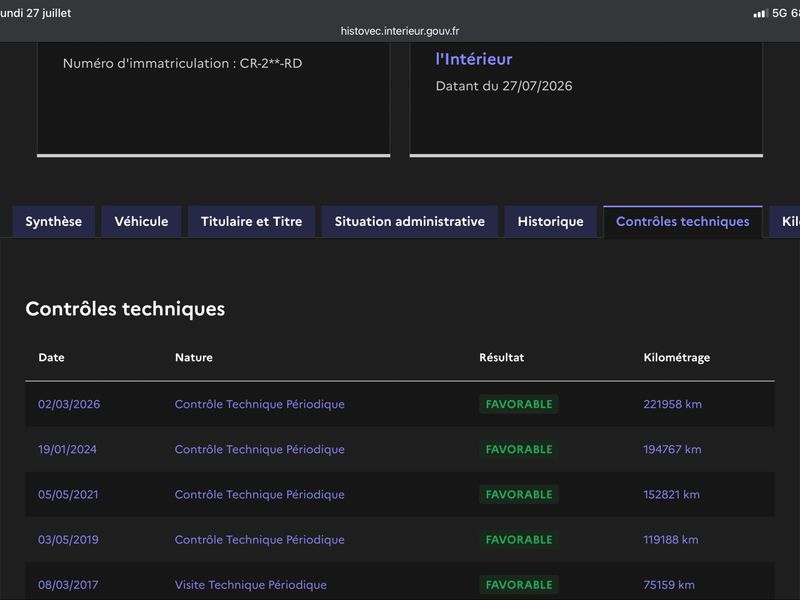Click Visite Technique Périodique in the 08/03/2017 row
This screenshot has height=600, width=800.
click(251, 585)
